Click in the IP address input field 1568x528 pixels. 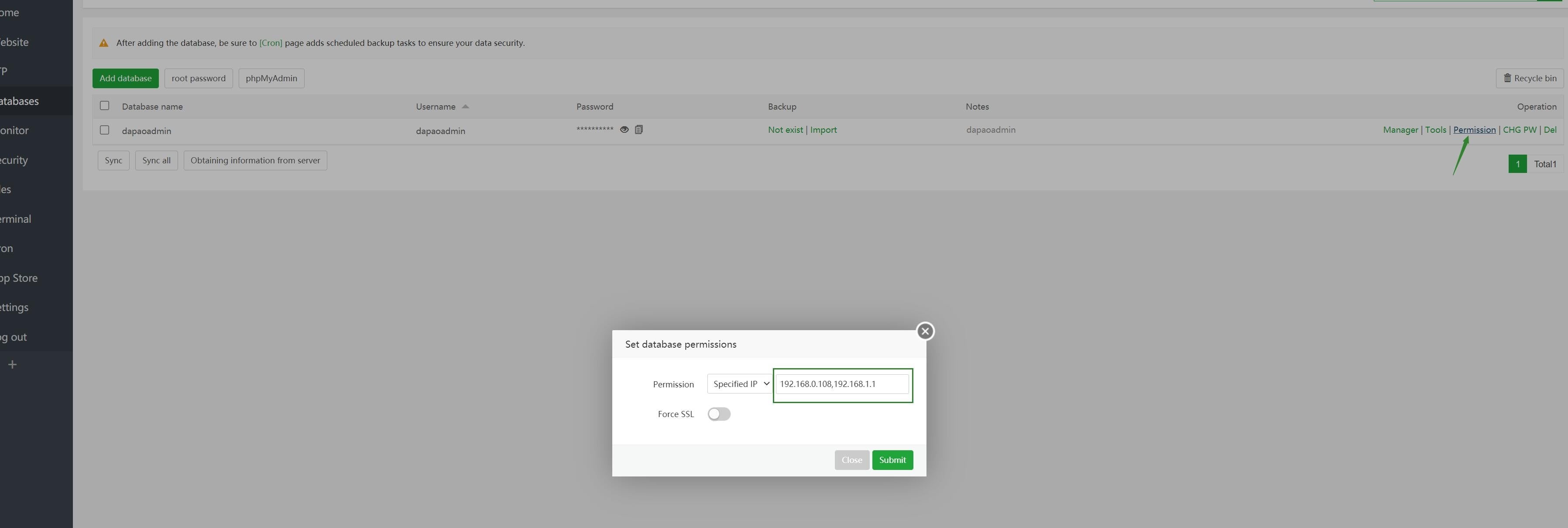[x=842, y=384]
